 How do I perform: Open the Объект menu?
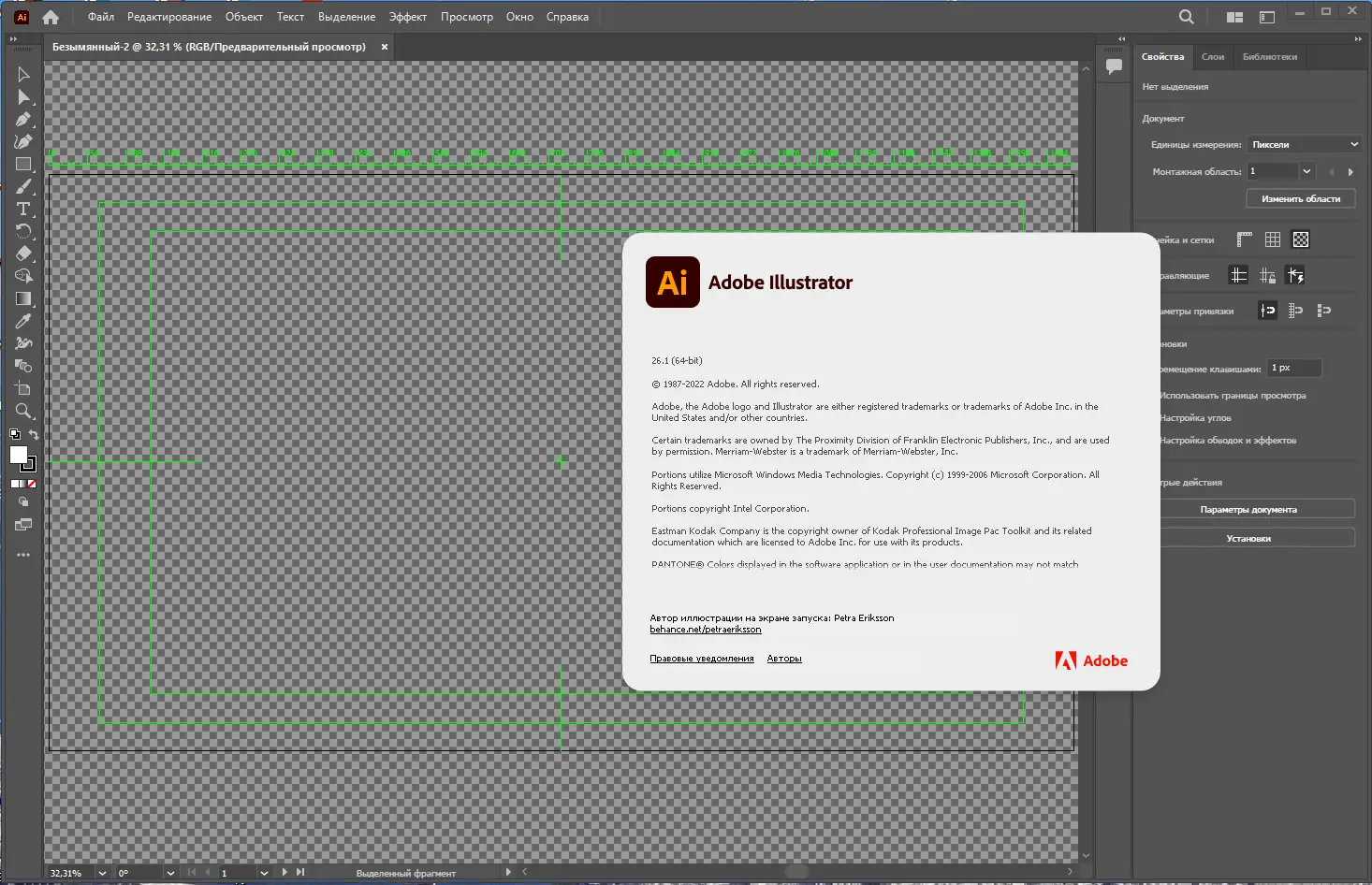click(x=244, y=17)
